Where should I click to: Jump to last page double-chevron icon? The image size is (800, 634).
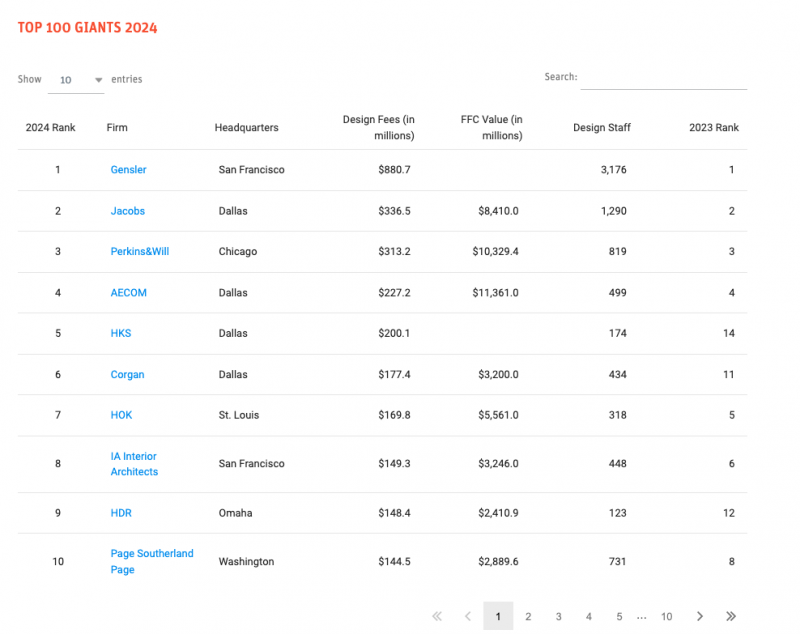[x=731, y=616]
